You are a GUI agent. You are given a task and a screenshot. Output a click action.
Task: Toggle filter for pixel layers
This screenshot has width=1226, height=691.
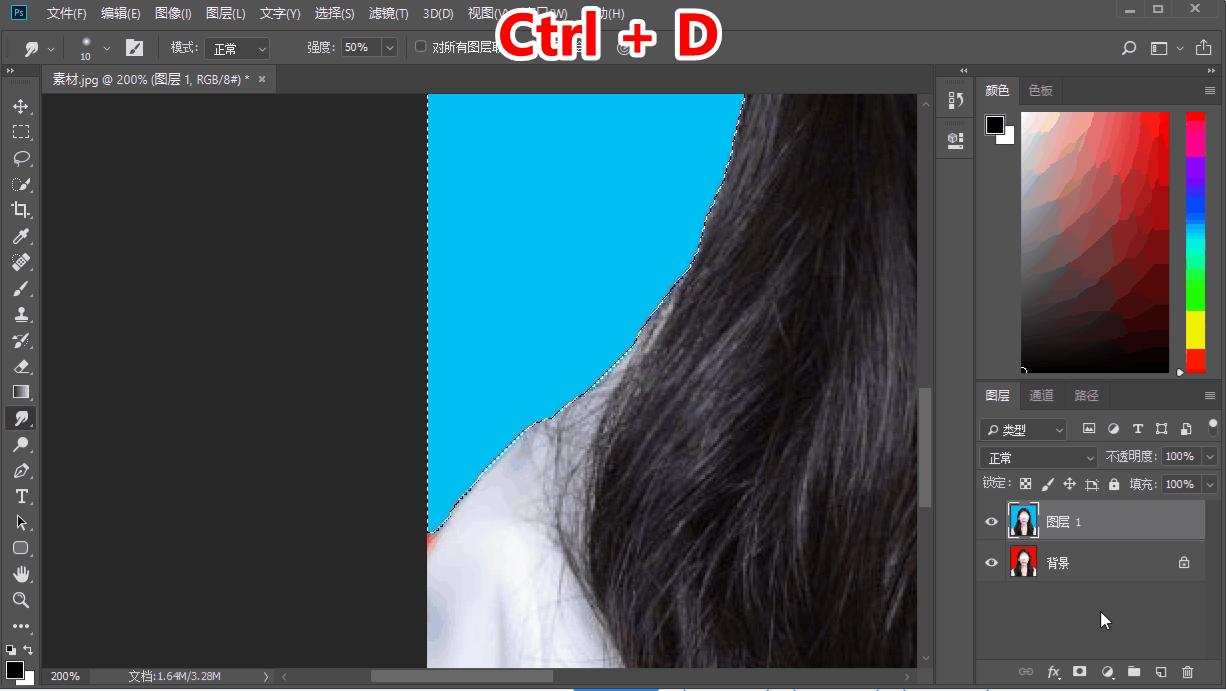(1089, 429)
